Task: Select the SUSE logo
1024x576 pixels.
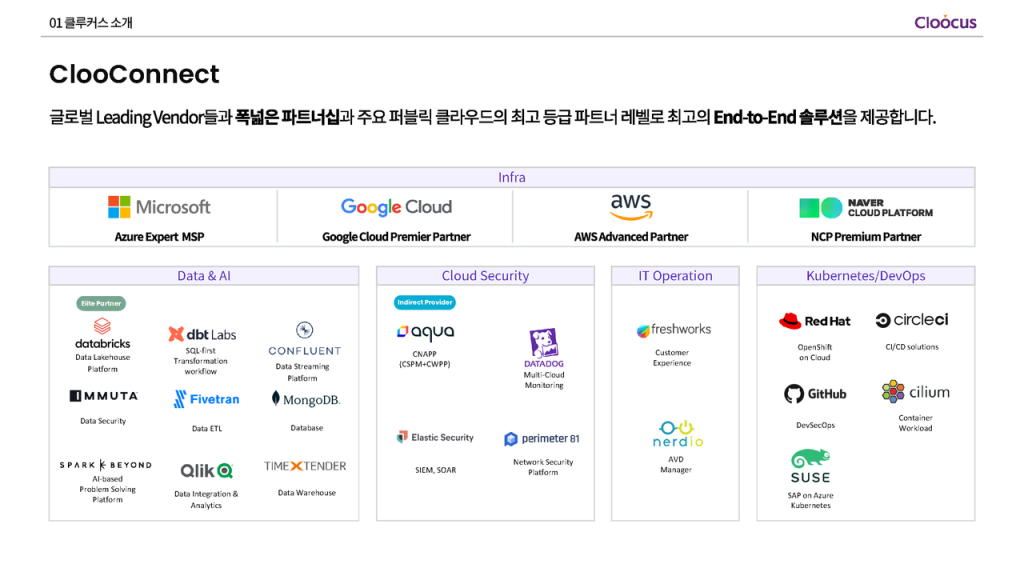Action: [810, 466]
